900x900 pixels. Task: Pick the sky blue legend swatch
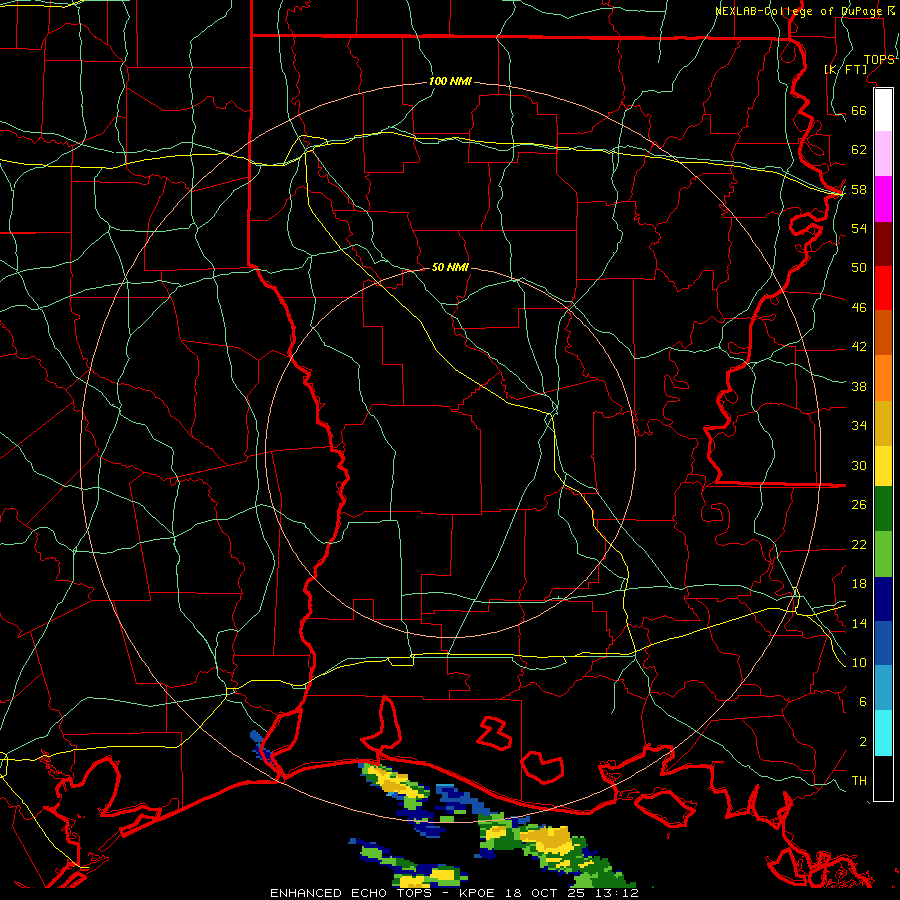pyautogui.click(x=883, y=688)
